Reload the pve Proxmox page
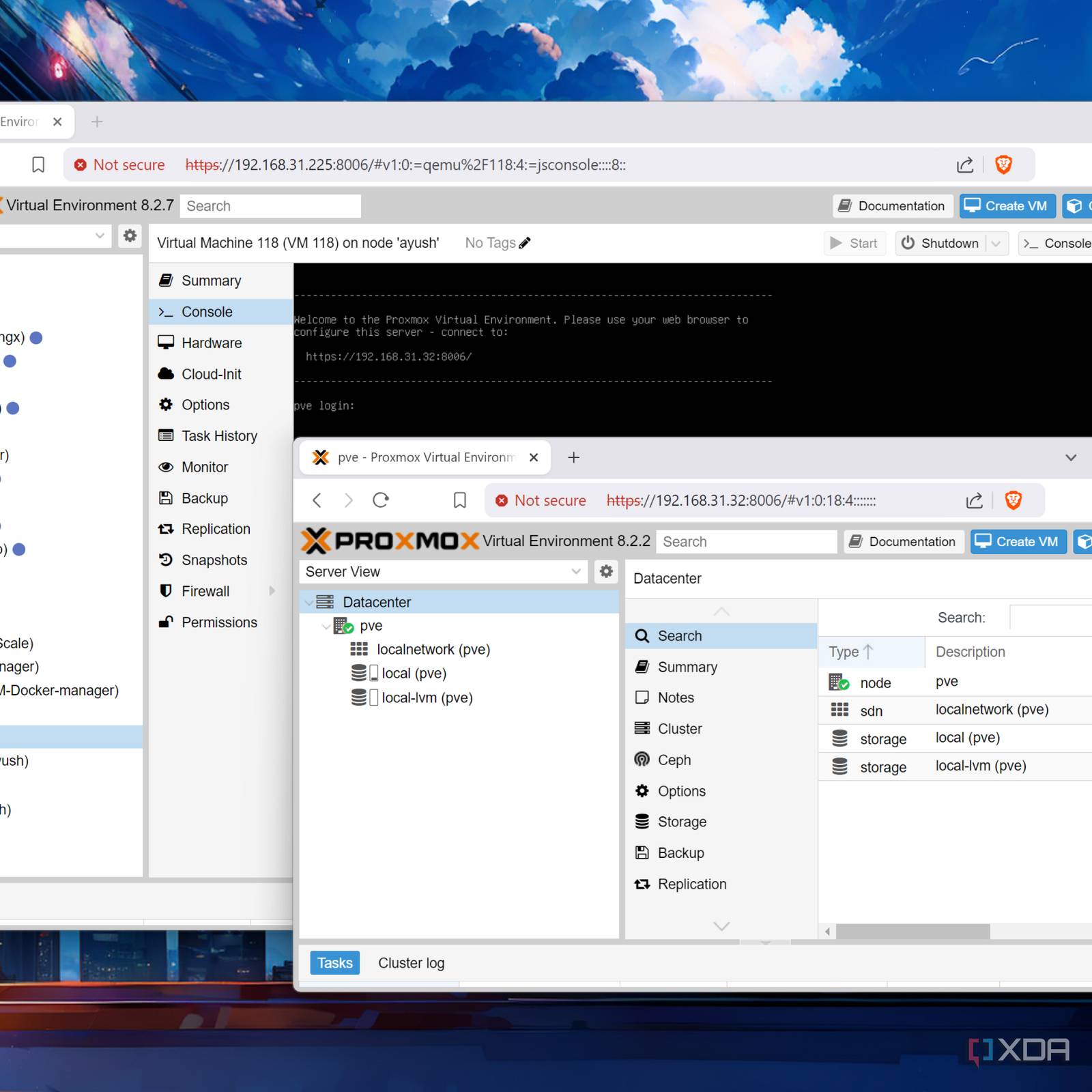The image size is (1092, 1092). [381, 500]
